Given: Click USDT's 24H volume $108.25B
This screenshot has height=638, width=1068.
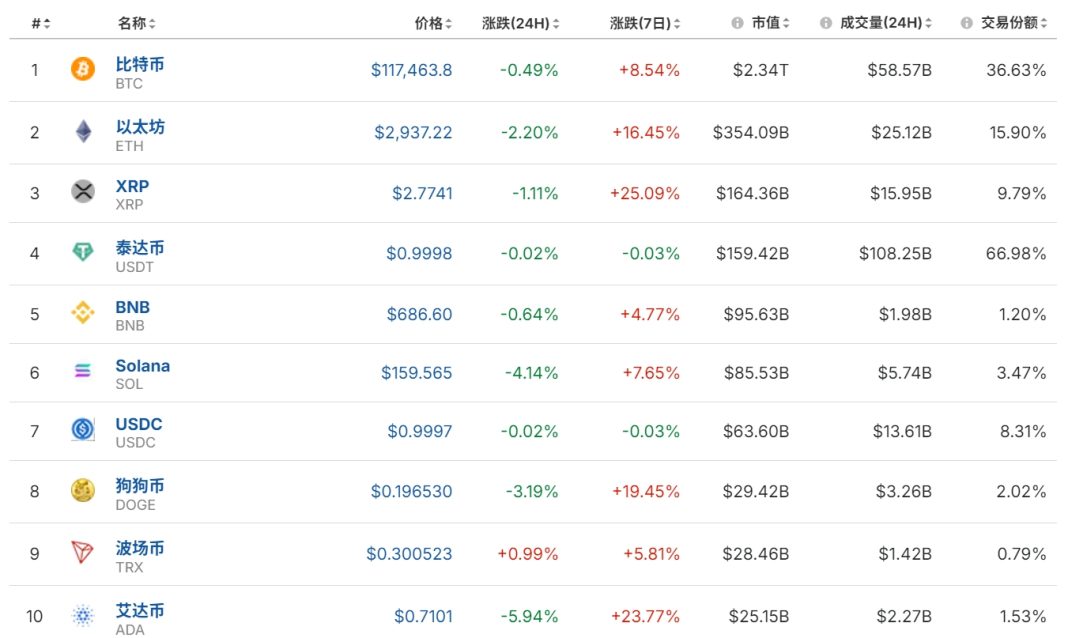Looking at the screenshot, I should coord(895,253).
